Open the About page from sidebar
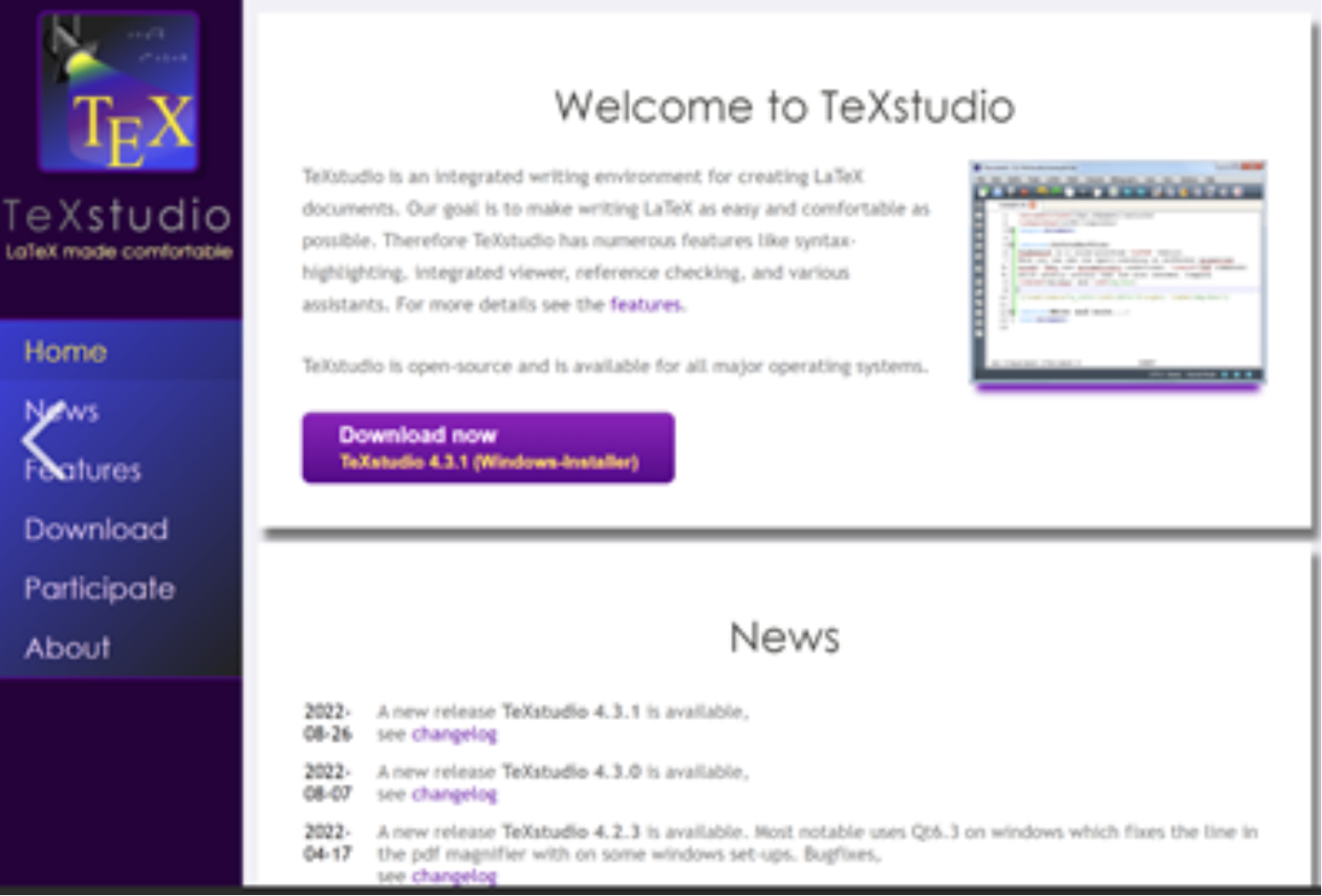The height and width of the screenshot is (896, 1322). click(67, 648)
